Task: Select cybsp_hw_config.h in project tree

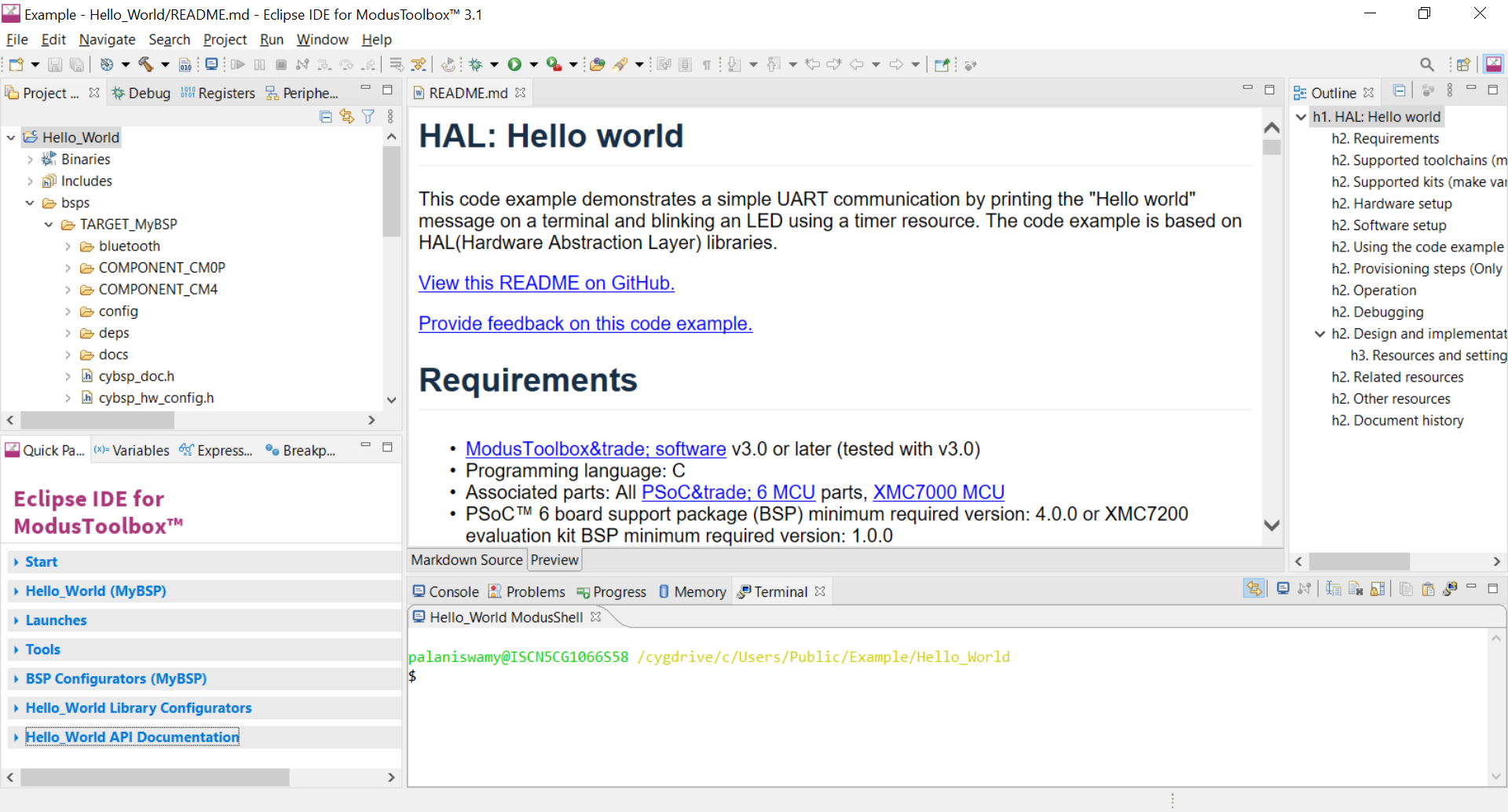Action: point(156,398)
